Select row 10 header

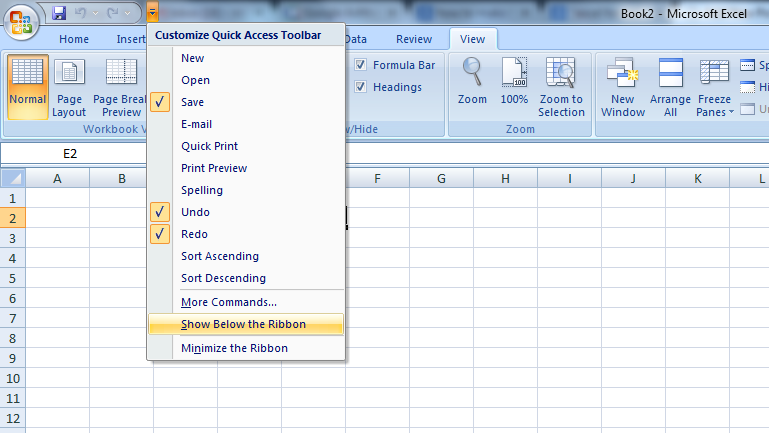point(13,378)
